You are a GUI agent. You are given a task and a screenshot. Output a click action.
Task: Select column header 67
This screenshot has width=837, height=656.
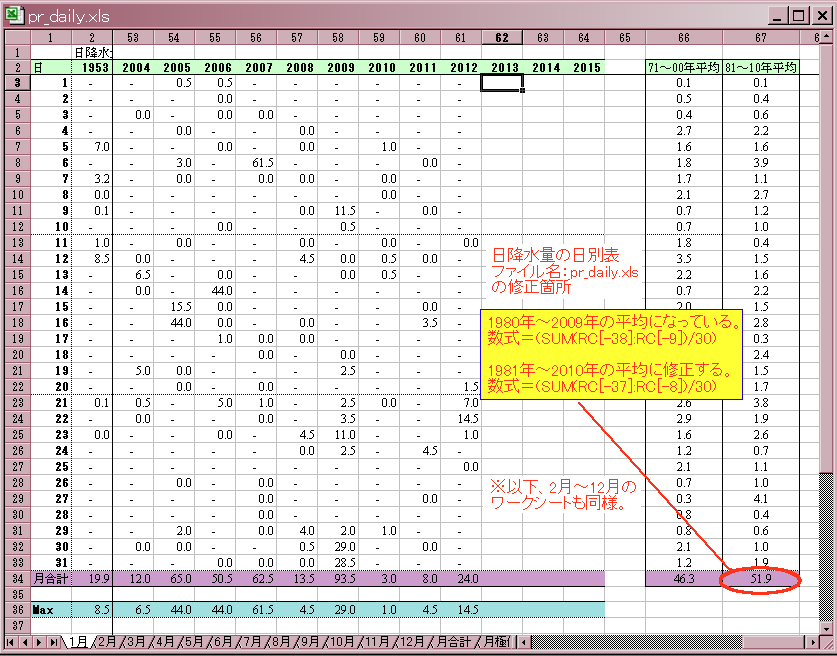761,37
